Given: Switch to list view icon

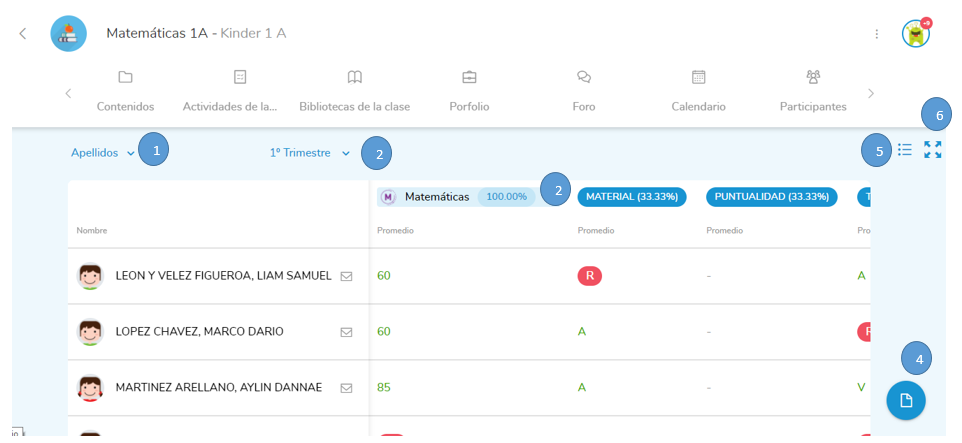Looking at the screenshot, I should [905, 150].
